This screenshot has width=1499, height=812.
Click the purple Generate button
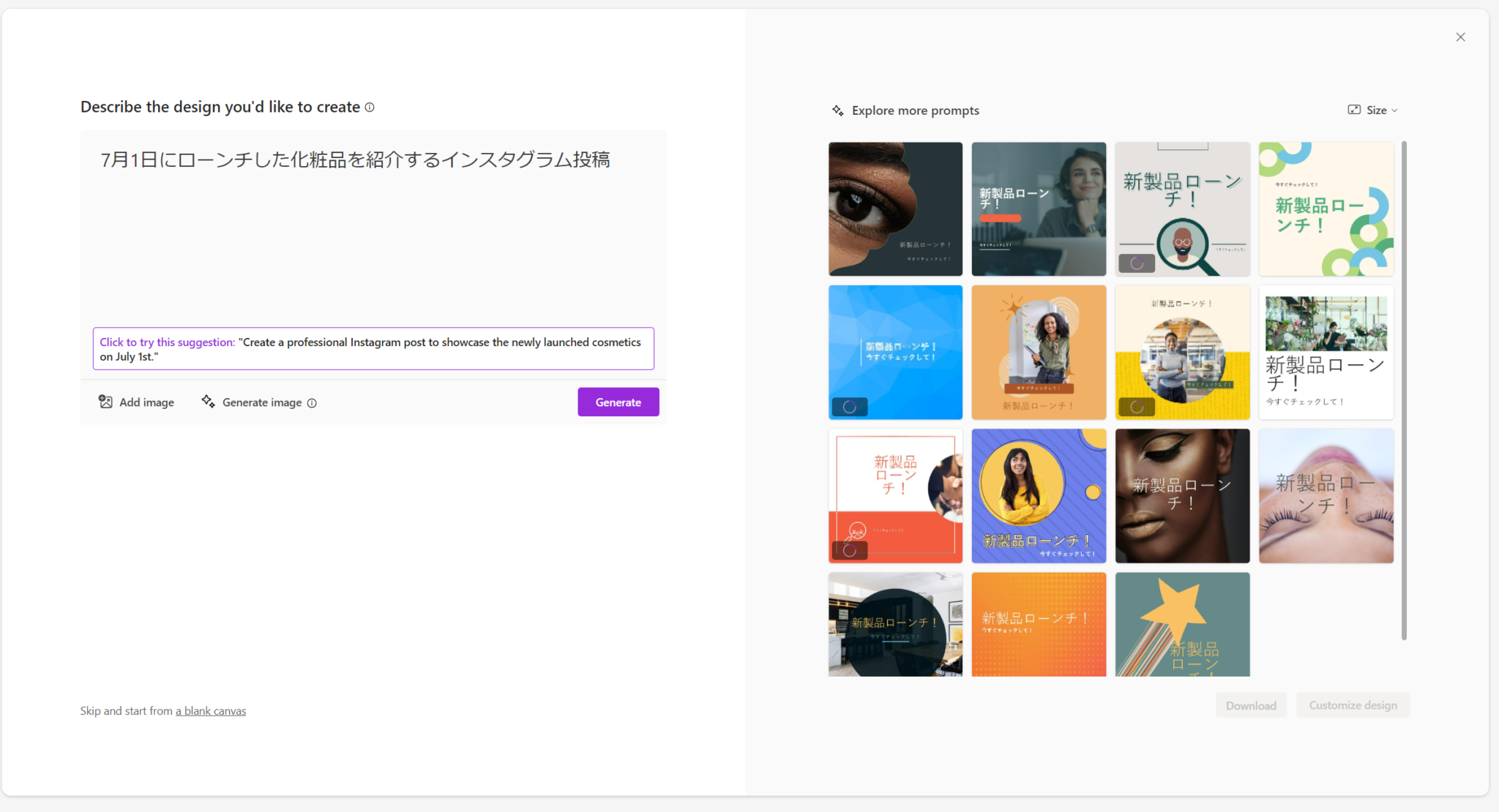(618, 402)
